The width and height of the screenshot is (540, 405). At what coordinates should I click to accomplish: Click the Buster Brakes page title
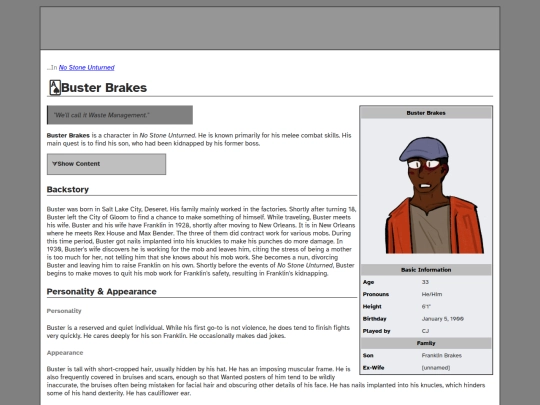[x=104, y=87]
